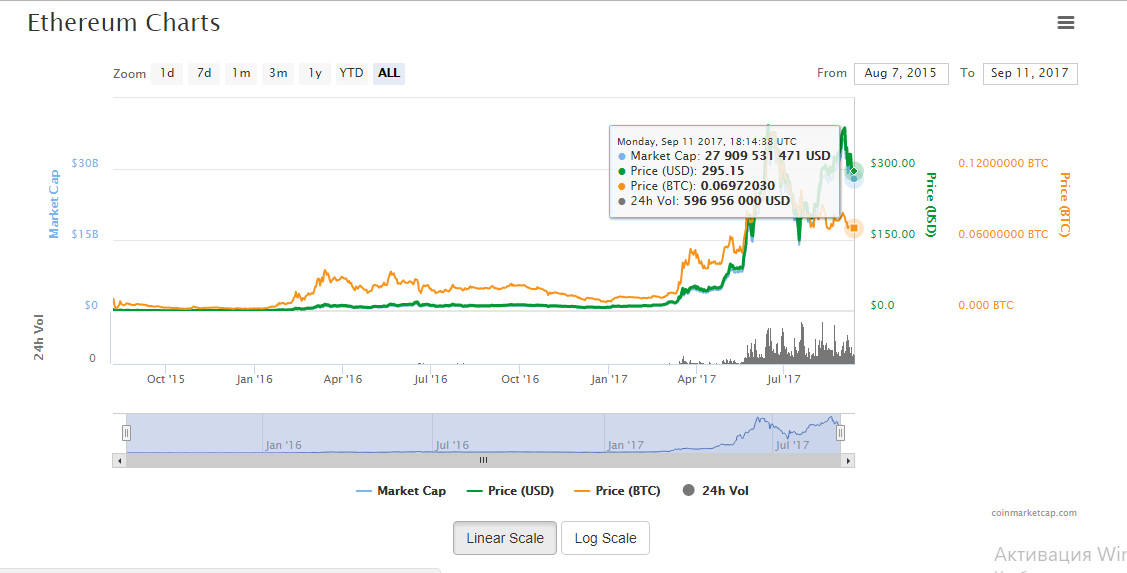Zoom chart to 1y

[x=315, y=73]
